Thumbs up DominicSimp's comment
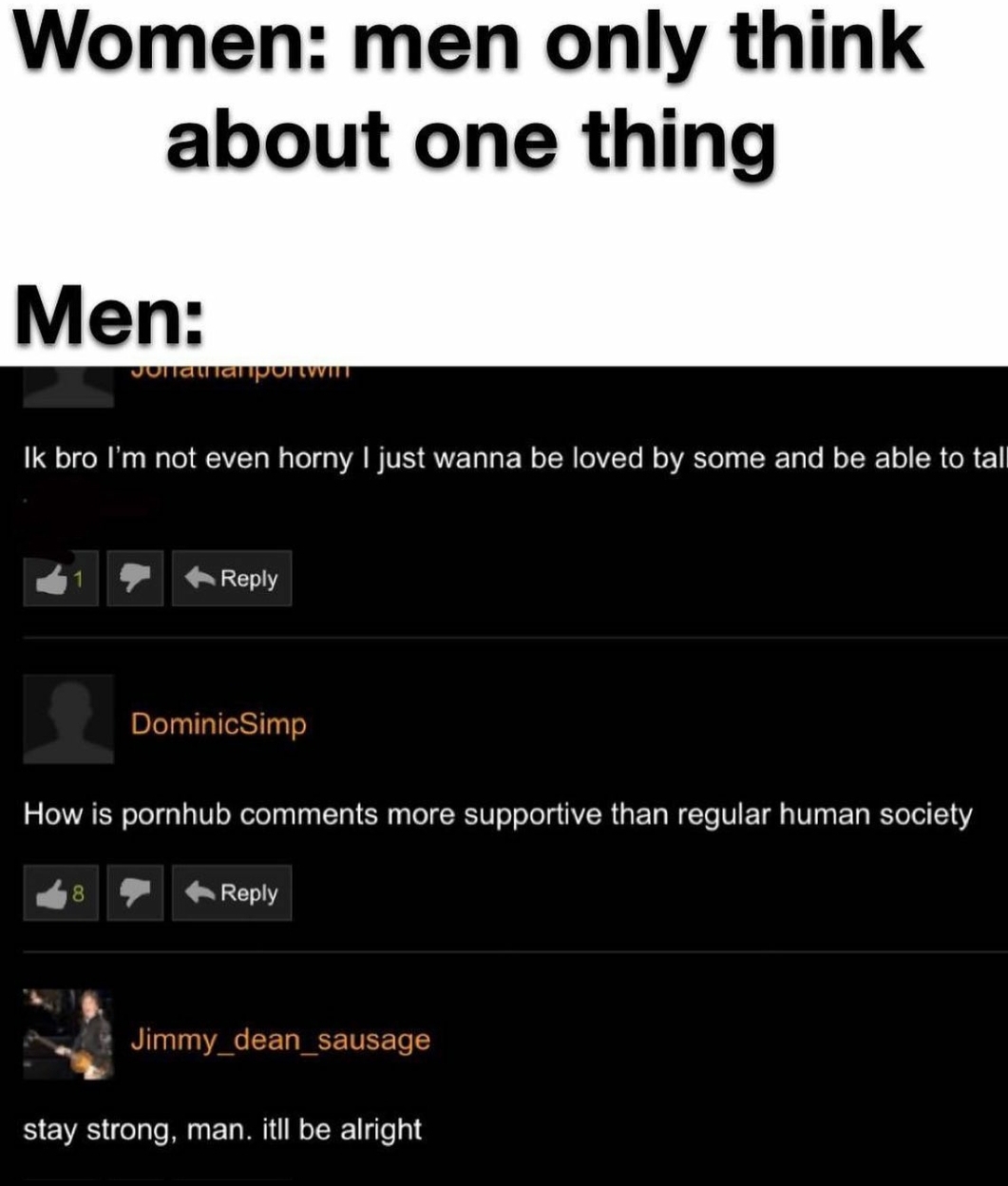 [x=61, y=892]
